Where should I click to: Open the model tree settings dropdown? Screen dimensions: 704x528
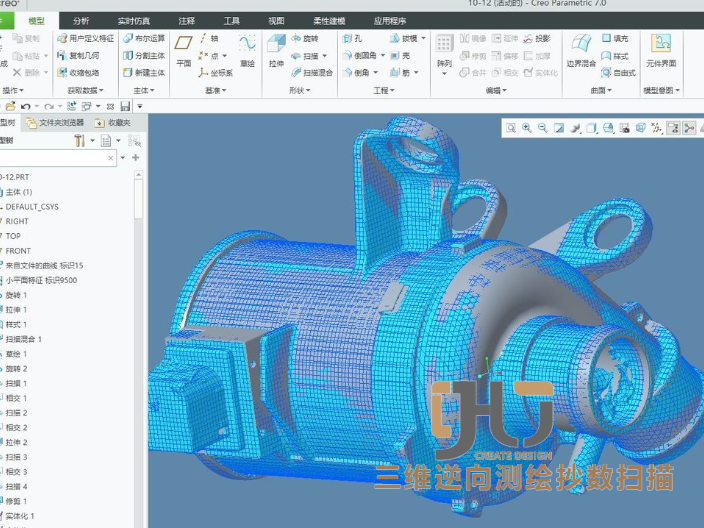tap(83, 141)
